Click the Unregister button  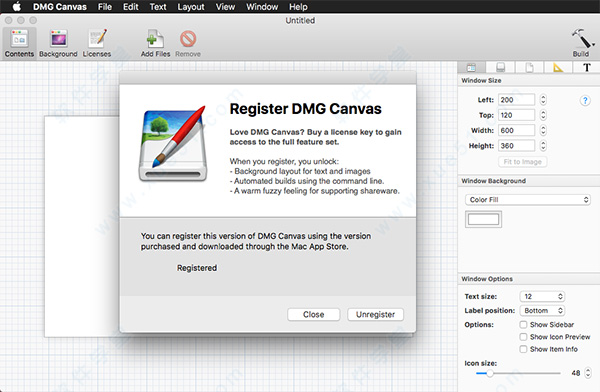[x=375, y=314]
